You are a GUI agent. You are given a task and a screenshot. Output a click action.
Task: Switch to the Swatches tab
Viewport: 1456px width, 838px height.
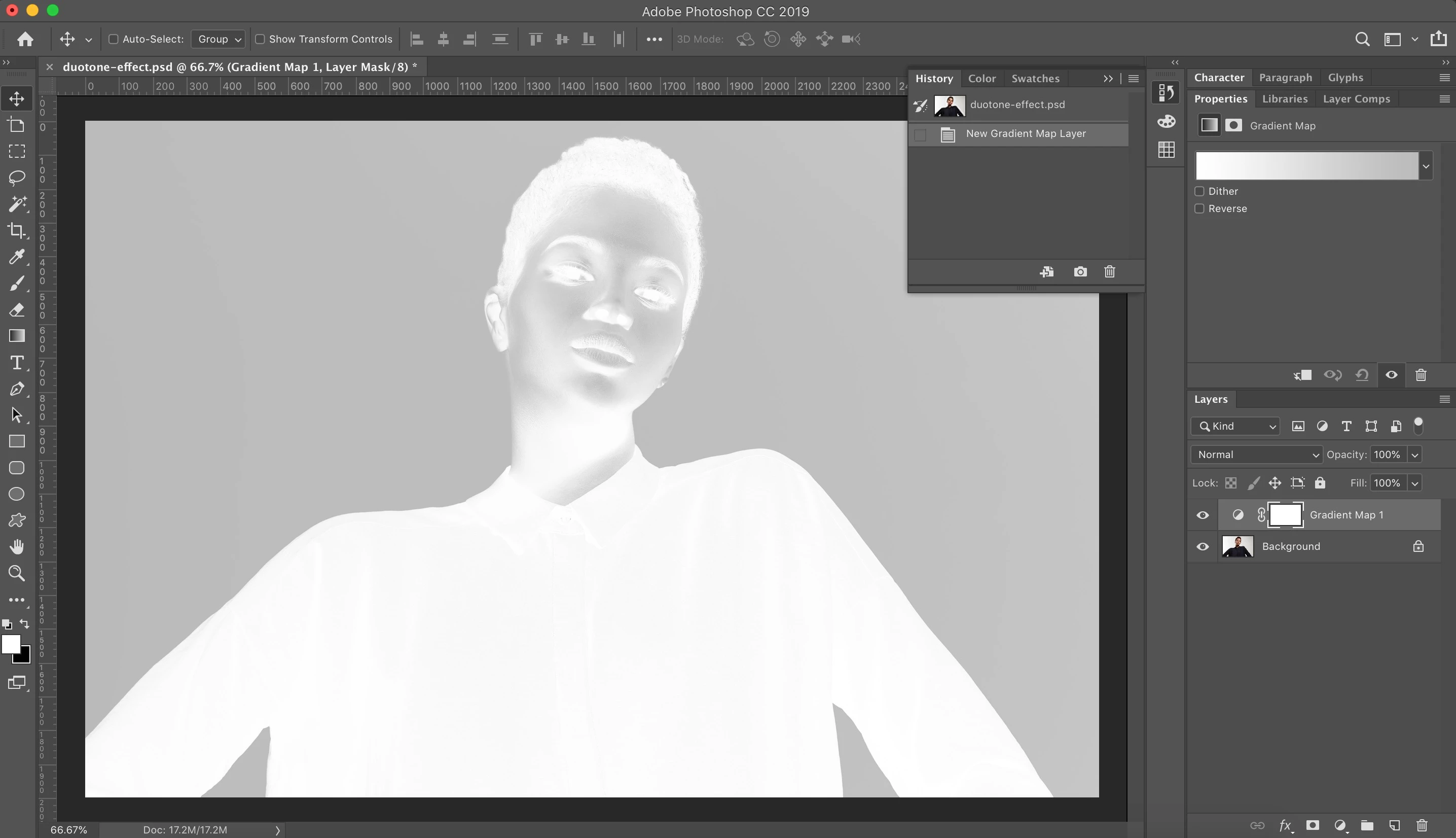[x=1035, y=78]
